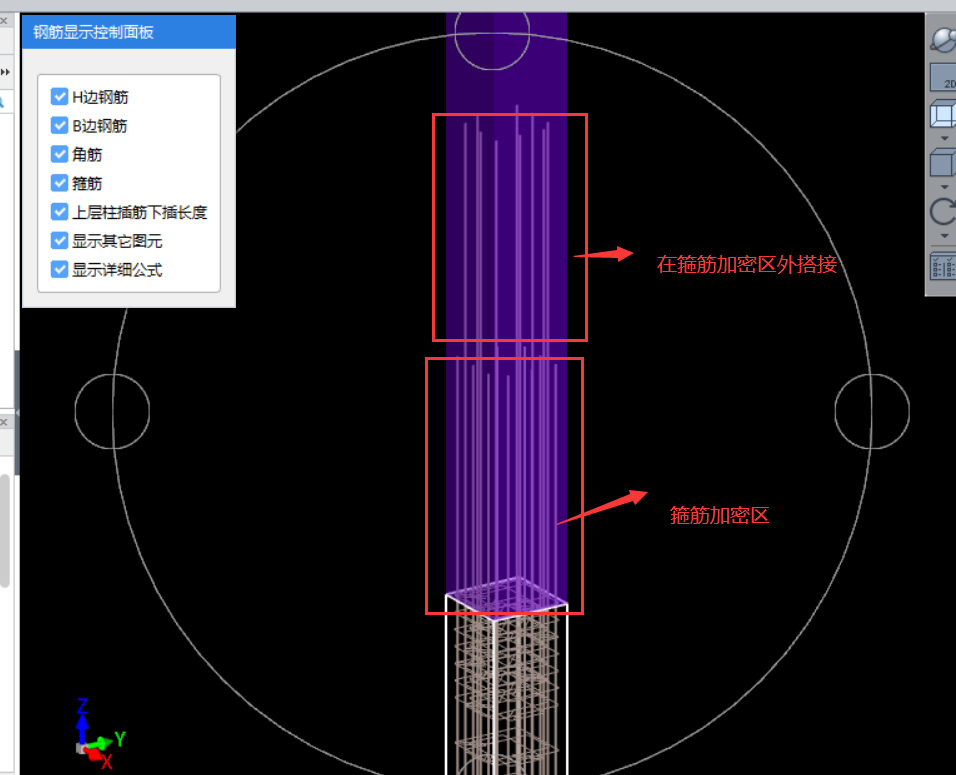Click the orbit view sphere icon
The width and height of the screenshot is (956, 775).
click(943, 39)
